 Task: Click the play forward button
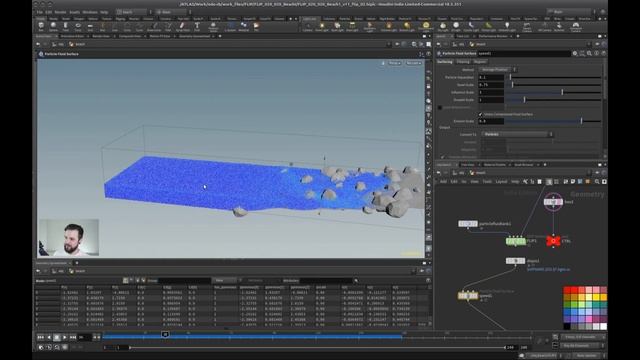point(64,338)
